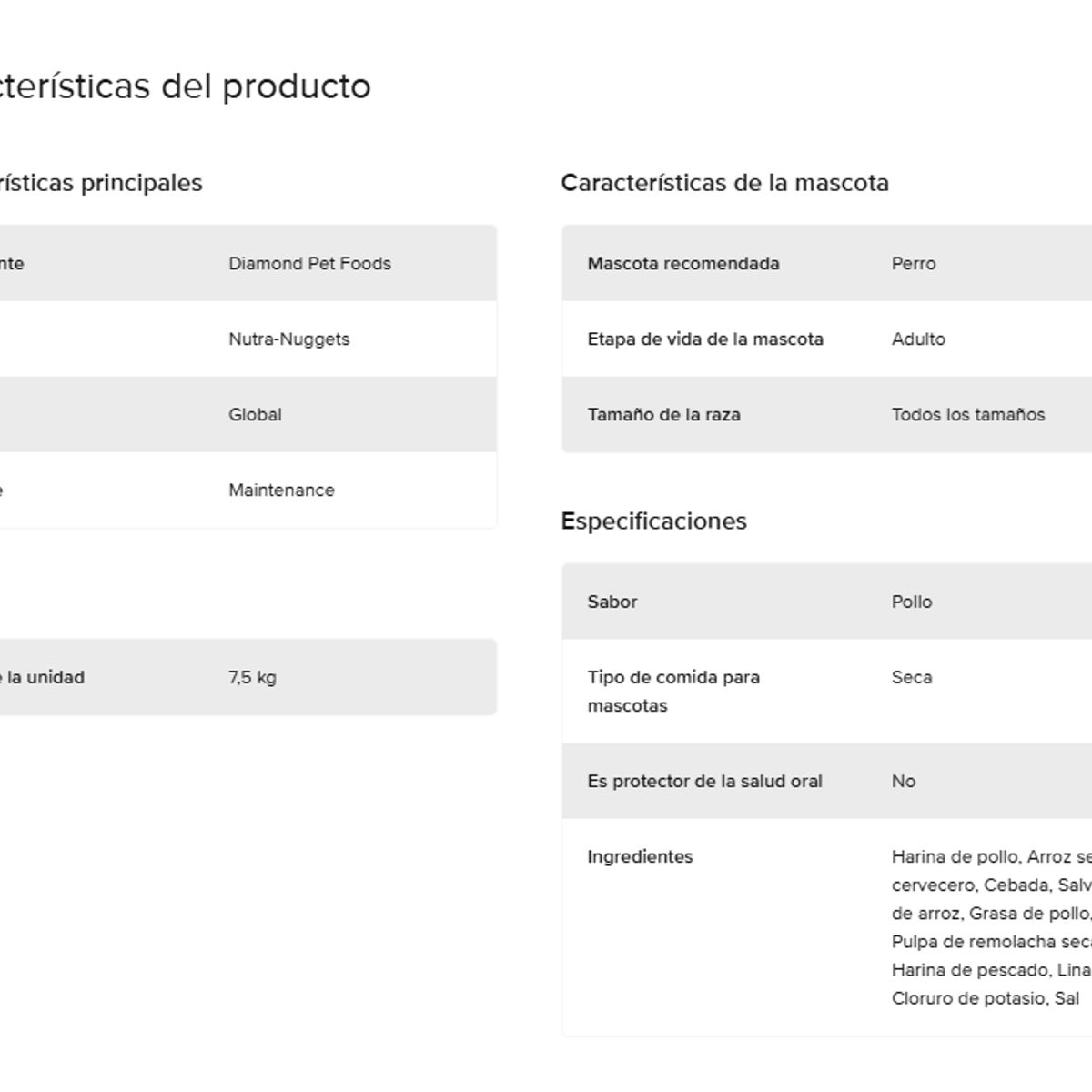Click the Especificaciones section heading

tap(653, 521)
